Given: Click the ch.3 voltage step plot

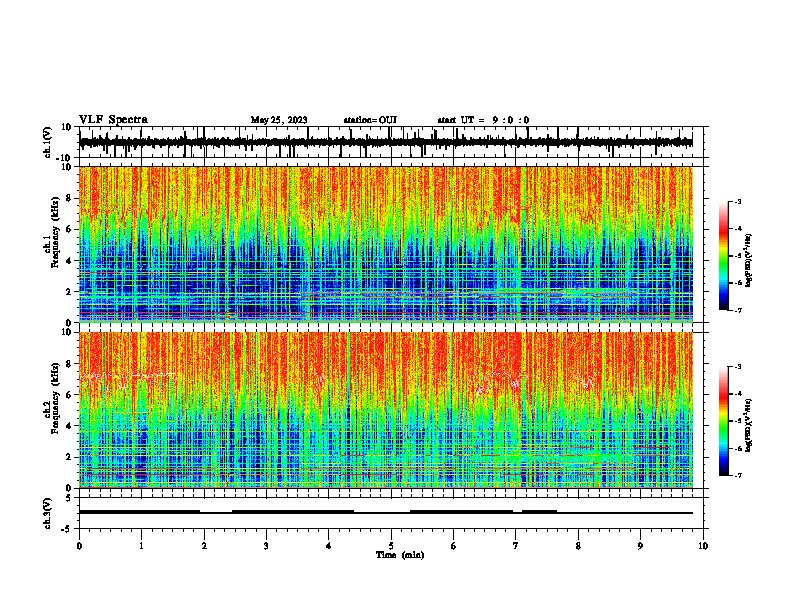Looking at the screenshot, I should coord(386,513).
